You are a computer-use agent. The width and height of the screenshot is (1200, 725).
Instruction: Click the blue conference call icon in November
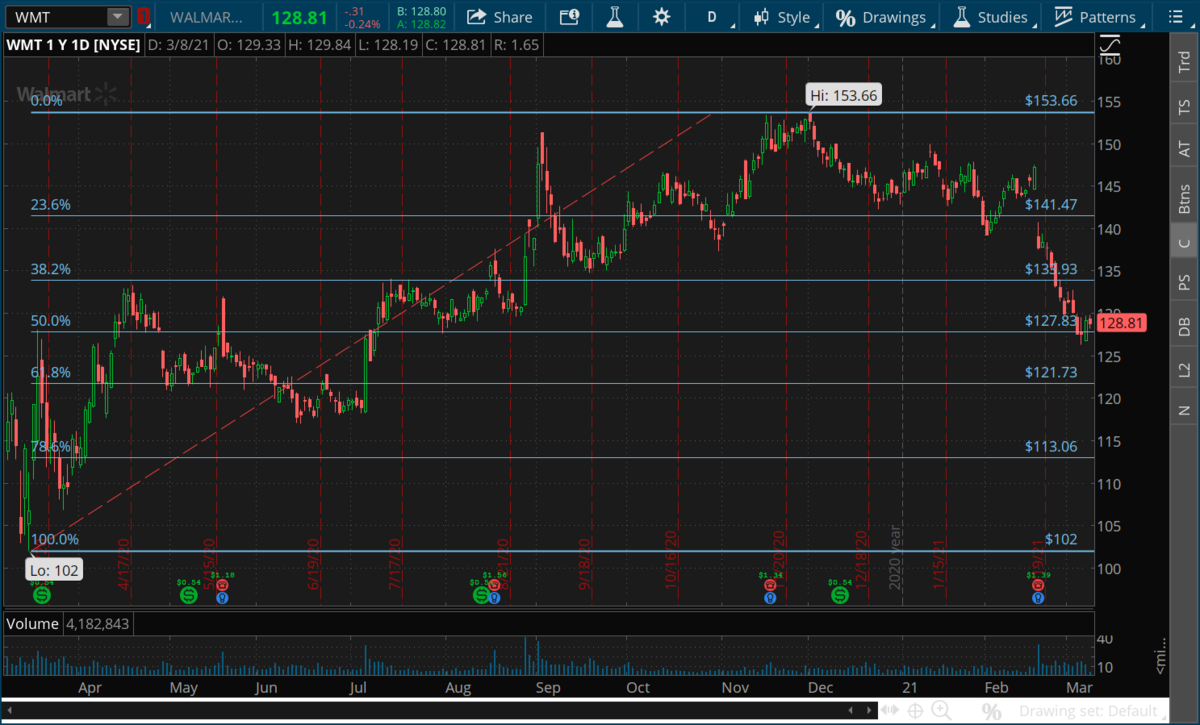[x=770, y=599]
